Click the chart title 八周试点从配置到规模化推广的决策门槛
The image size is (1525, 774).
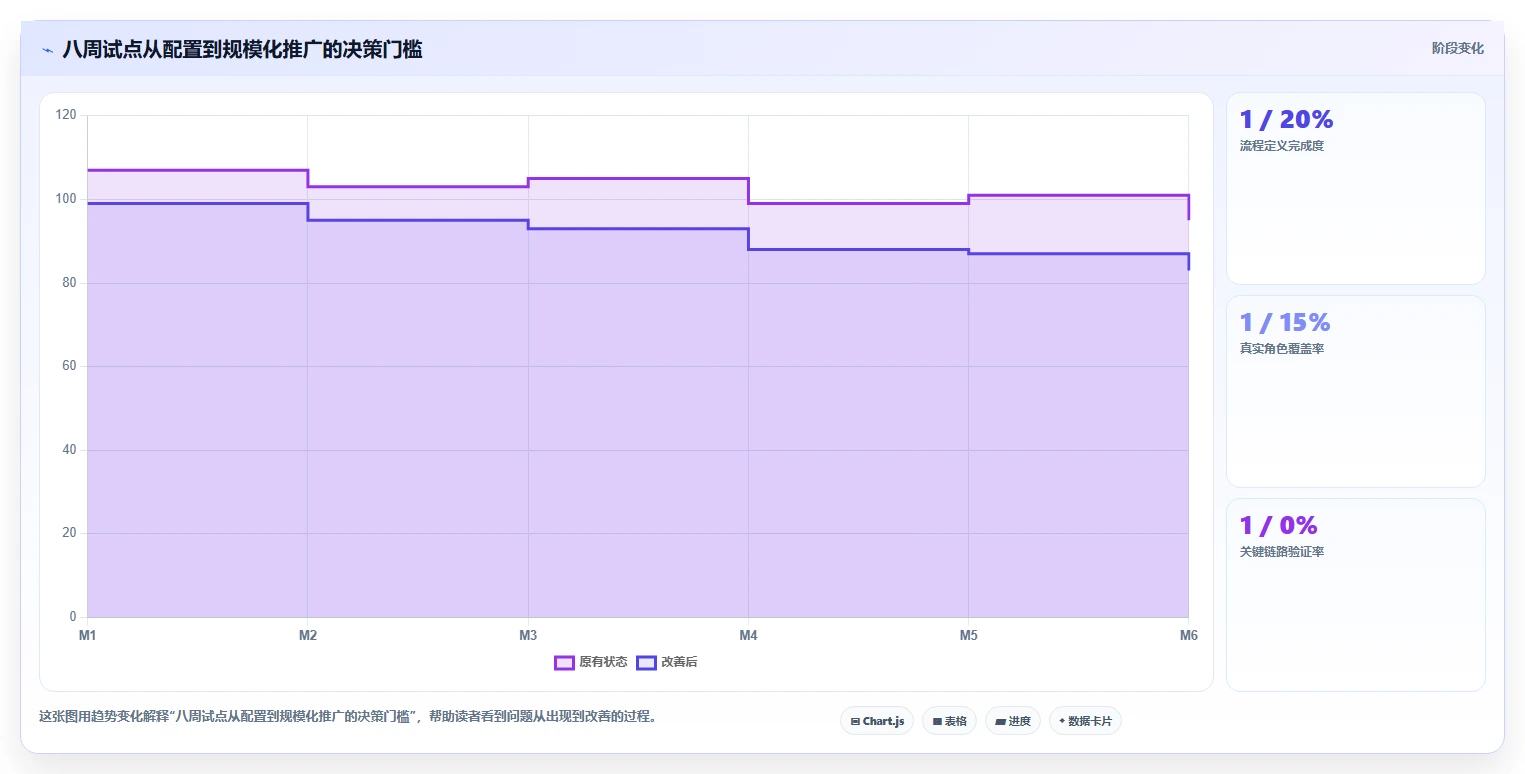pos(242,49)
